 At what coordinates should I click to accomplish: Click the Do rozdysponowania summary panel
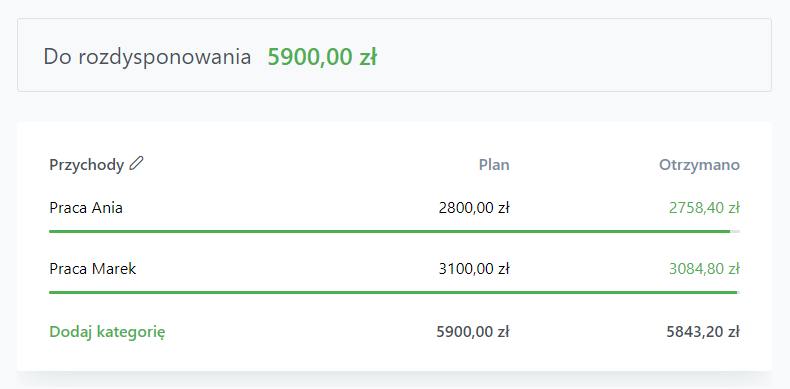(394, 55)
